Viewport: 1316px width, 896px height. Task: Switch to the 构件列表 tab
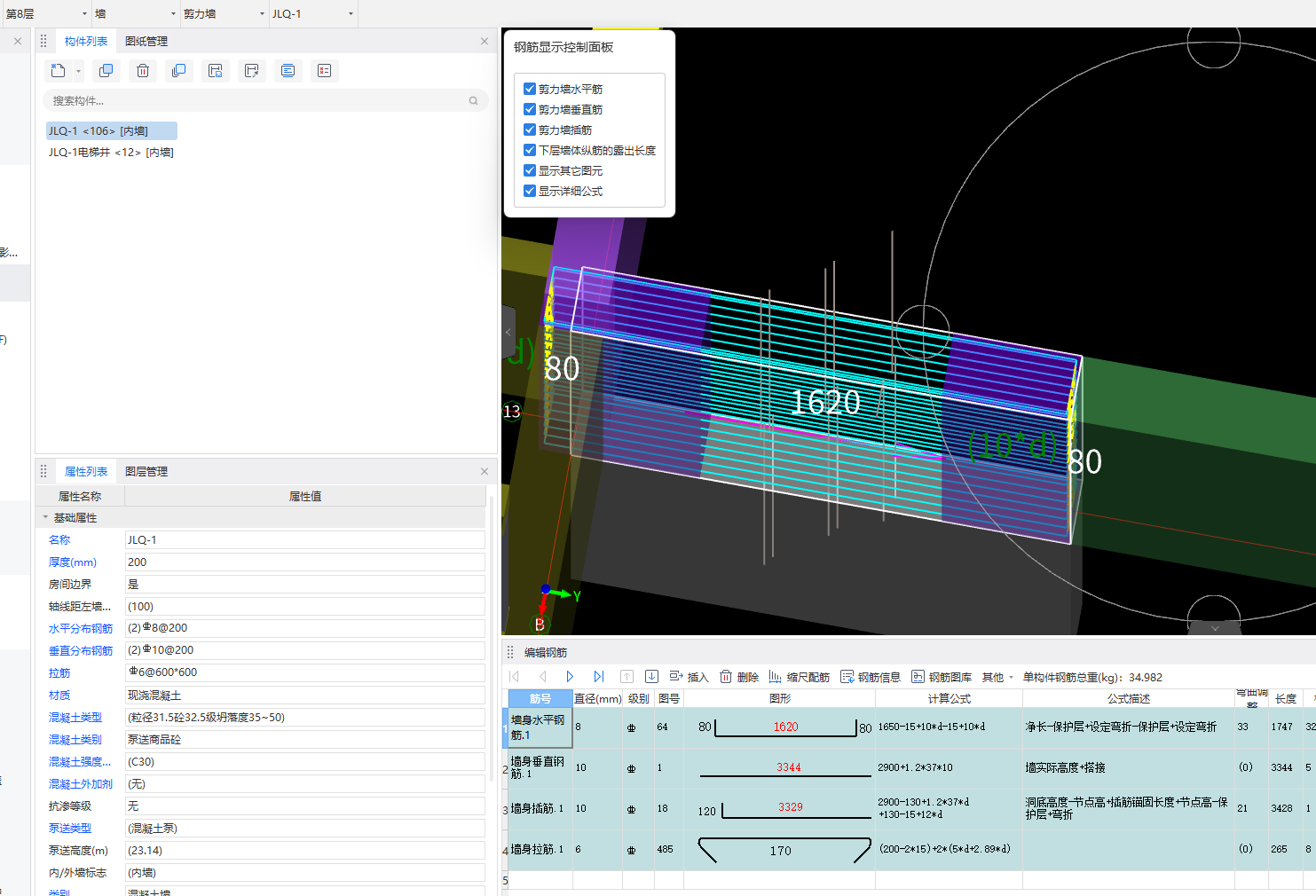pyautogui.click(x=86, y=41)
